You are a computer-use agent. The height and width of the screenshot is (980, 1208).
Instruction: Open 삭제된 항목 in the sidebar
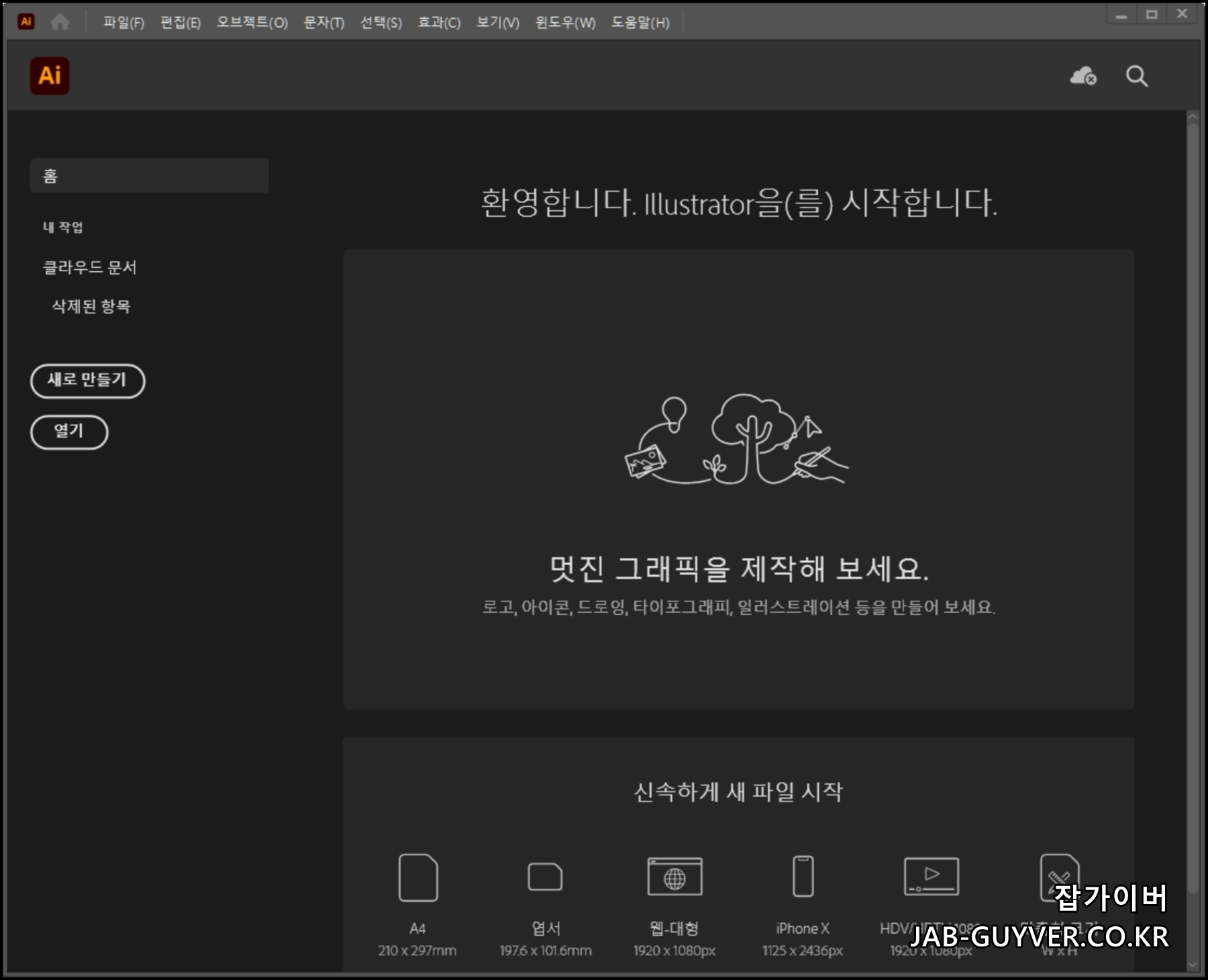91,307
